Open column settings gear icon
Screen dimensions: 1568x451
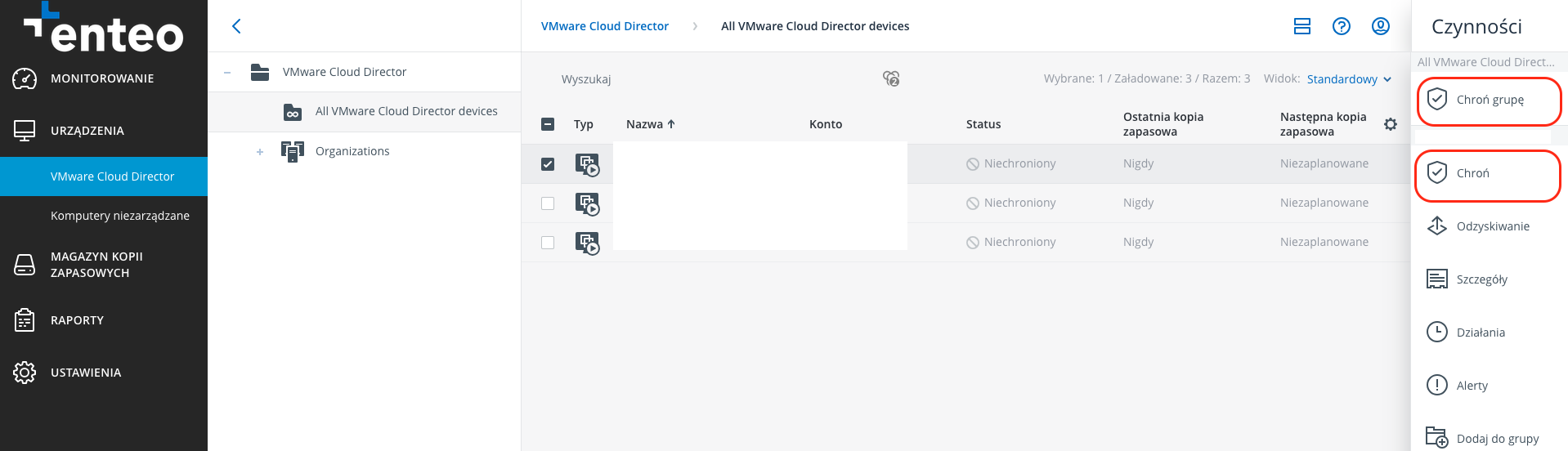click(x=1391, y=124)
